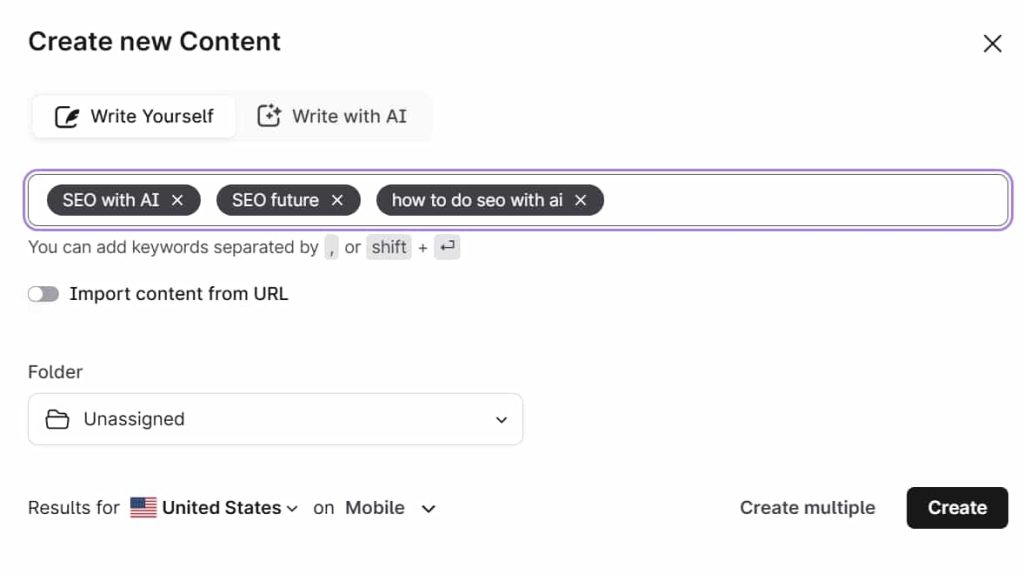The image size is (1024, 574).
Task: Remove the 'SEO with AI' keyword tag
Action: coord(178,200)
